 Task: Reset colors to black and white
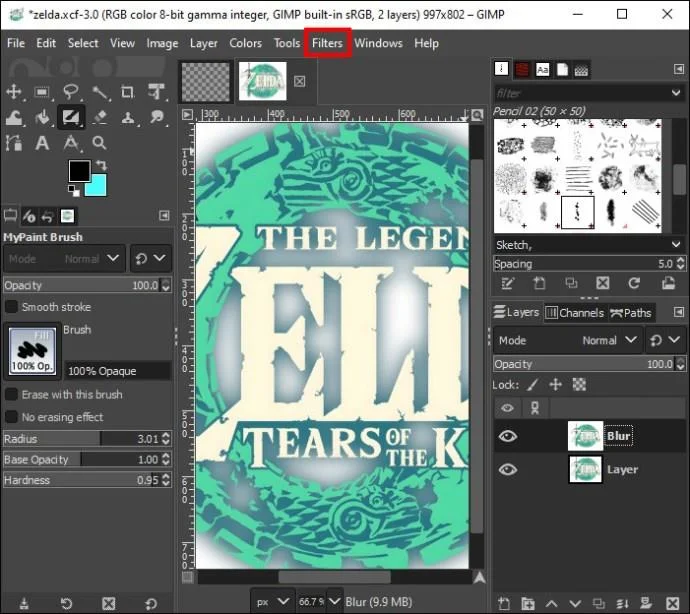(73, 191)
